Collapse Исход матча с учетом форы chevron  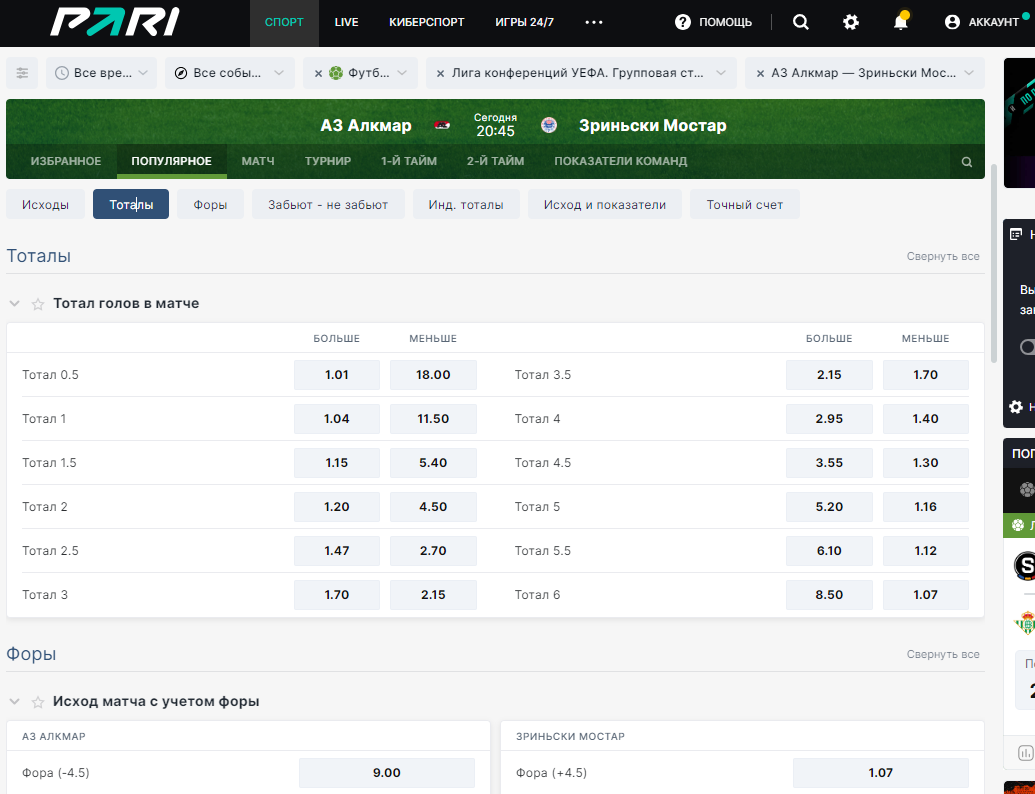pyautogui.click(x=15, y=702)
